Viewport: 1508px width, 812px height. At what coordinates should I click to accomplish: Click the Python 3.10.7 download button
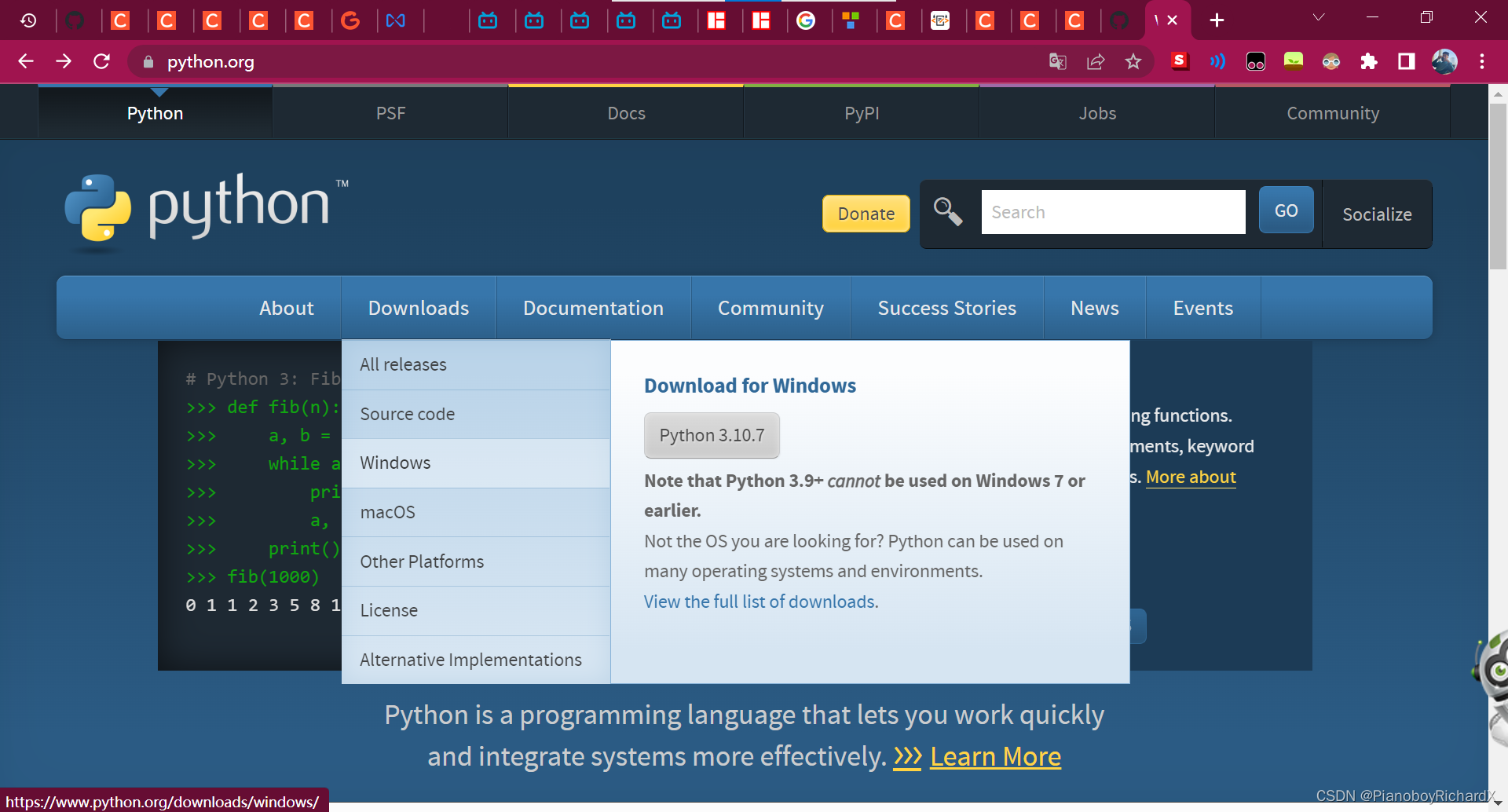click(x=712, y=435)
